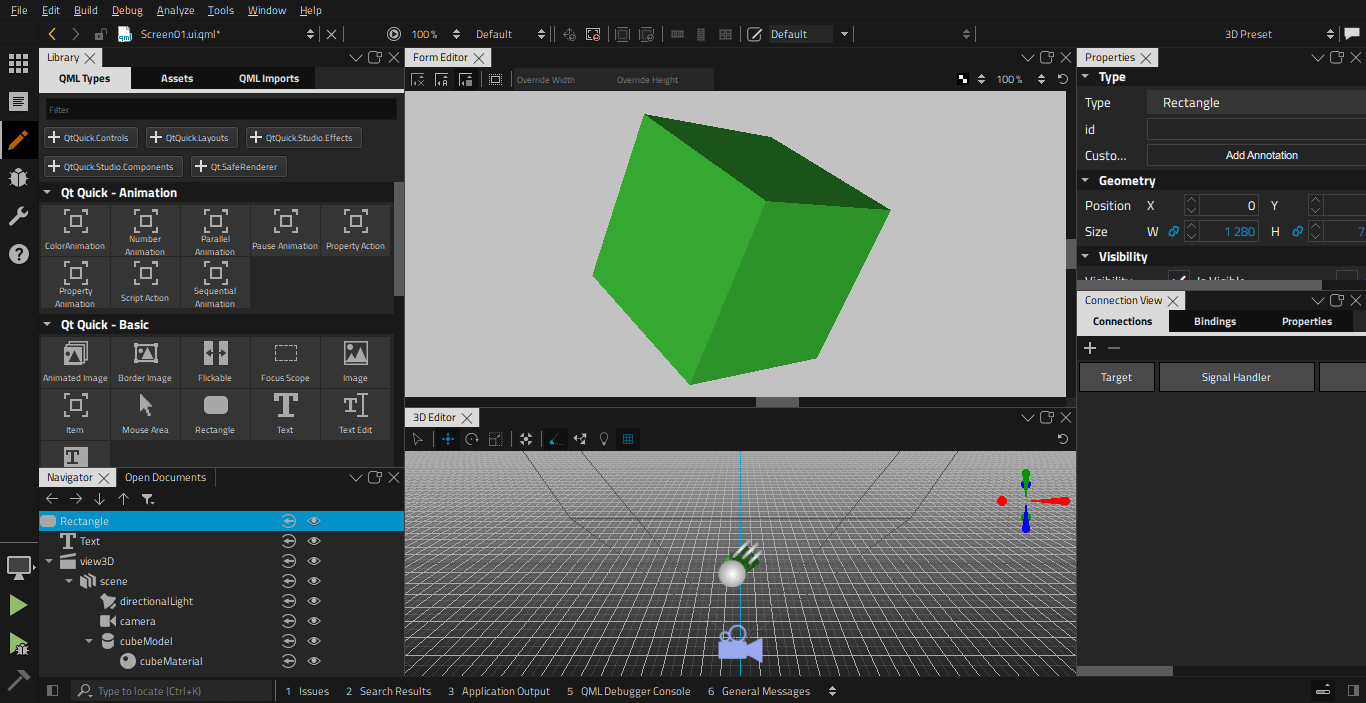Viewport: 1366px width, 703px height.
Task: Open the Help icon in the left sidebar
Action: [18, 254]
